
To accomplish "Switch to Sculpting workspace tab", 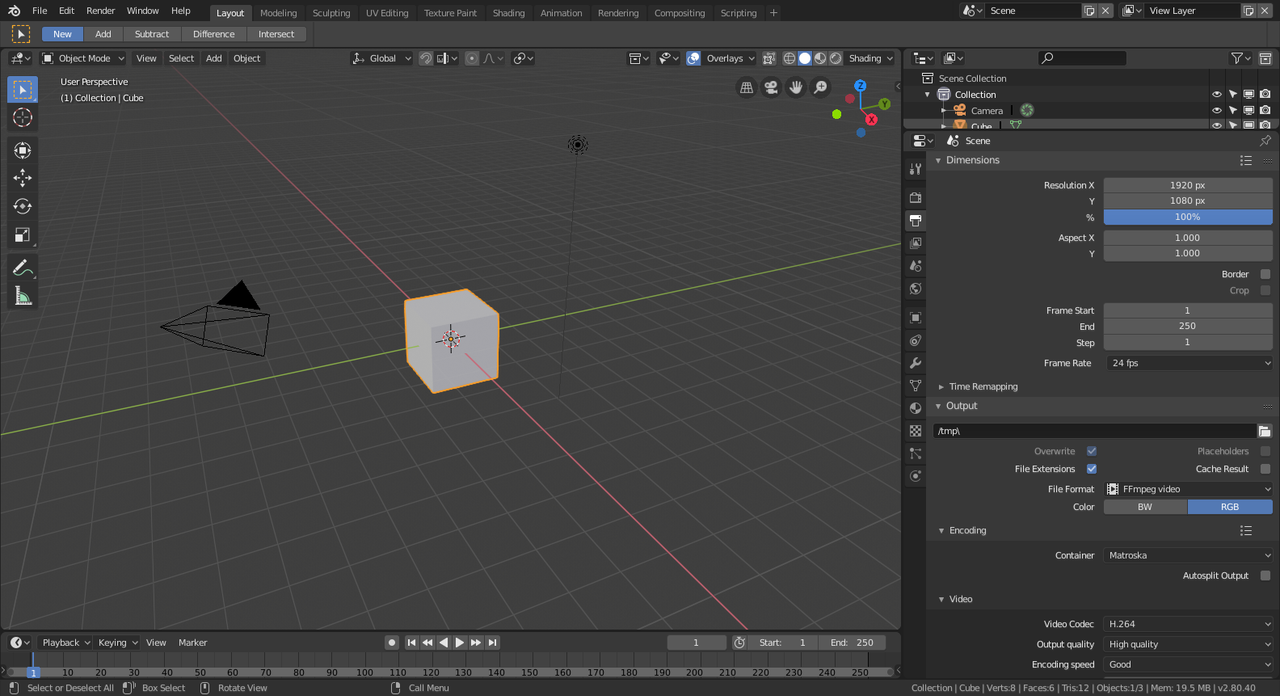I will (331, 13).
